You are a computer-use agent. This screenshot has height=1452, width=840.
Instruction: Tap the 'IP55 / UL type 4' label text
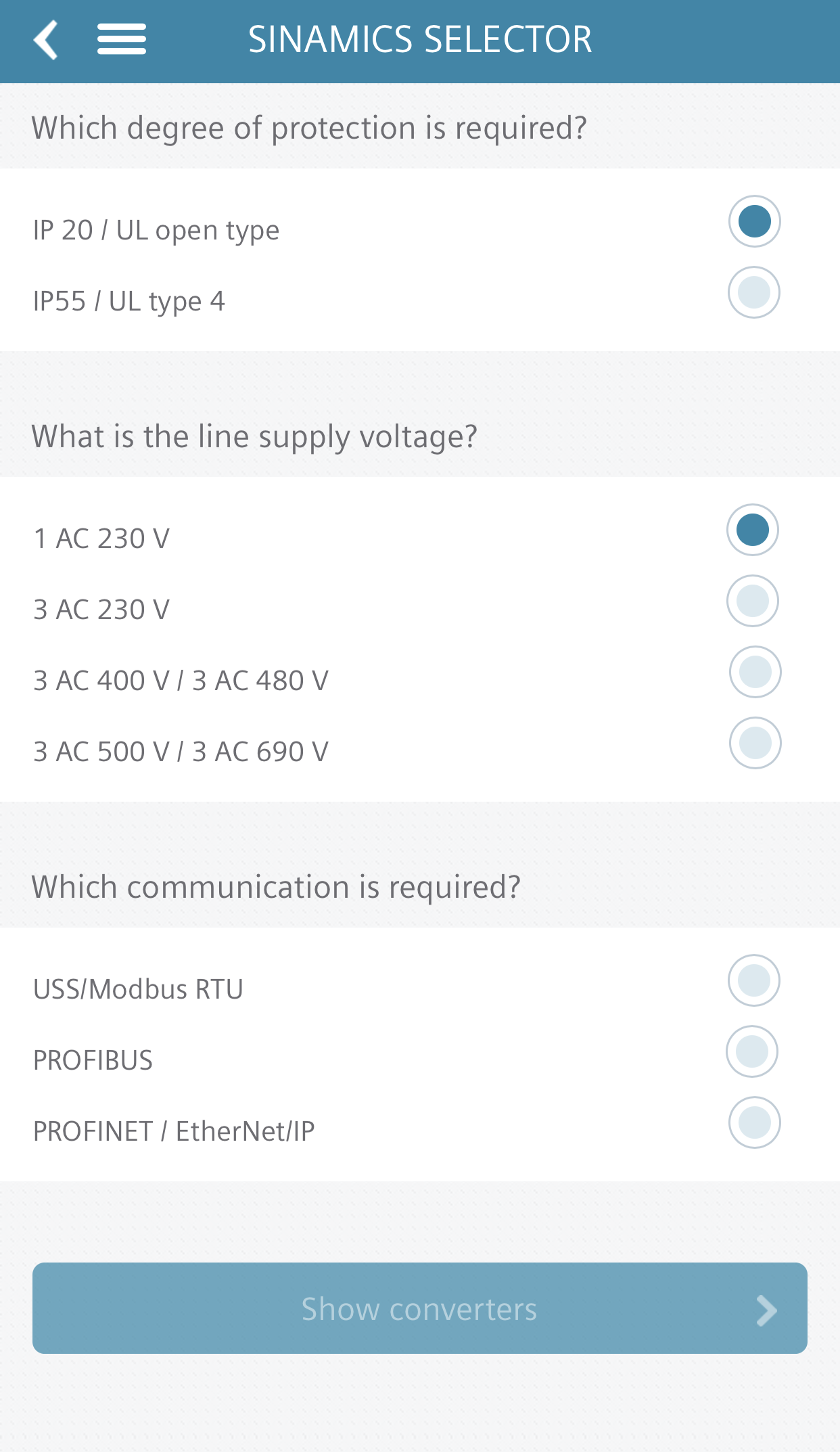point(129,301)
